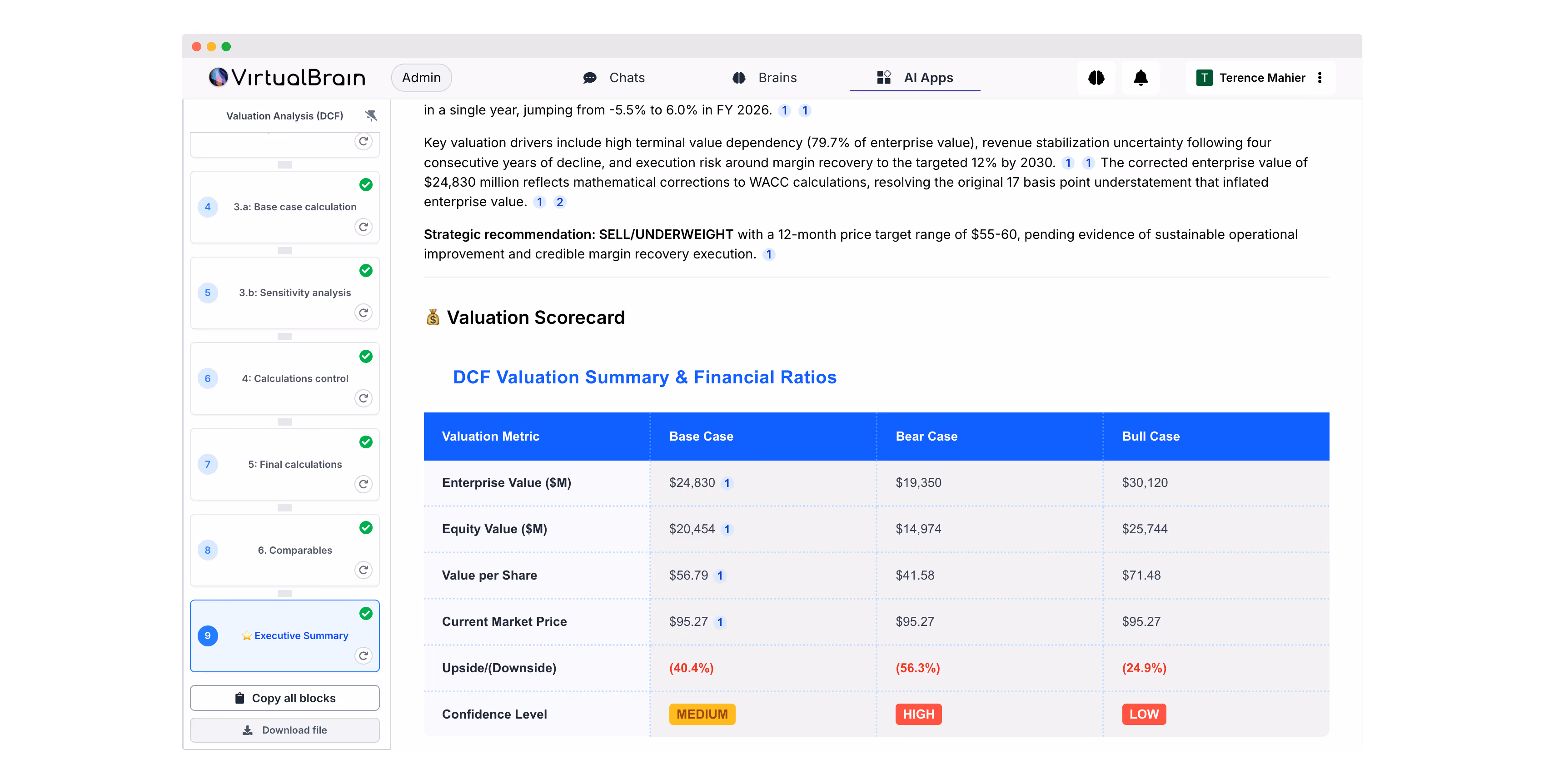The image size is (1544, 784).
Task: Rerun the Sensitivity analysis step
Action: 363,313
